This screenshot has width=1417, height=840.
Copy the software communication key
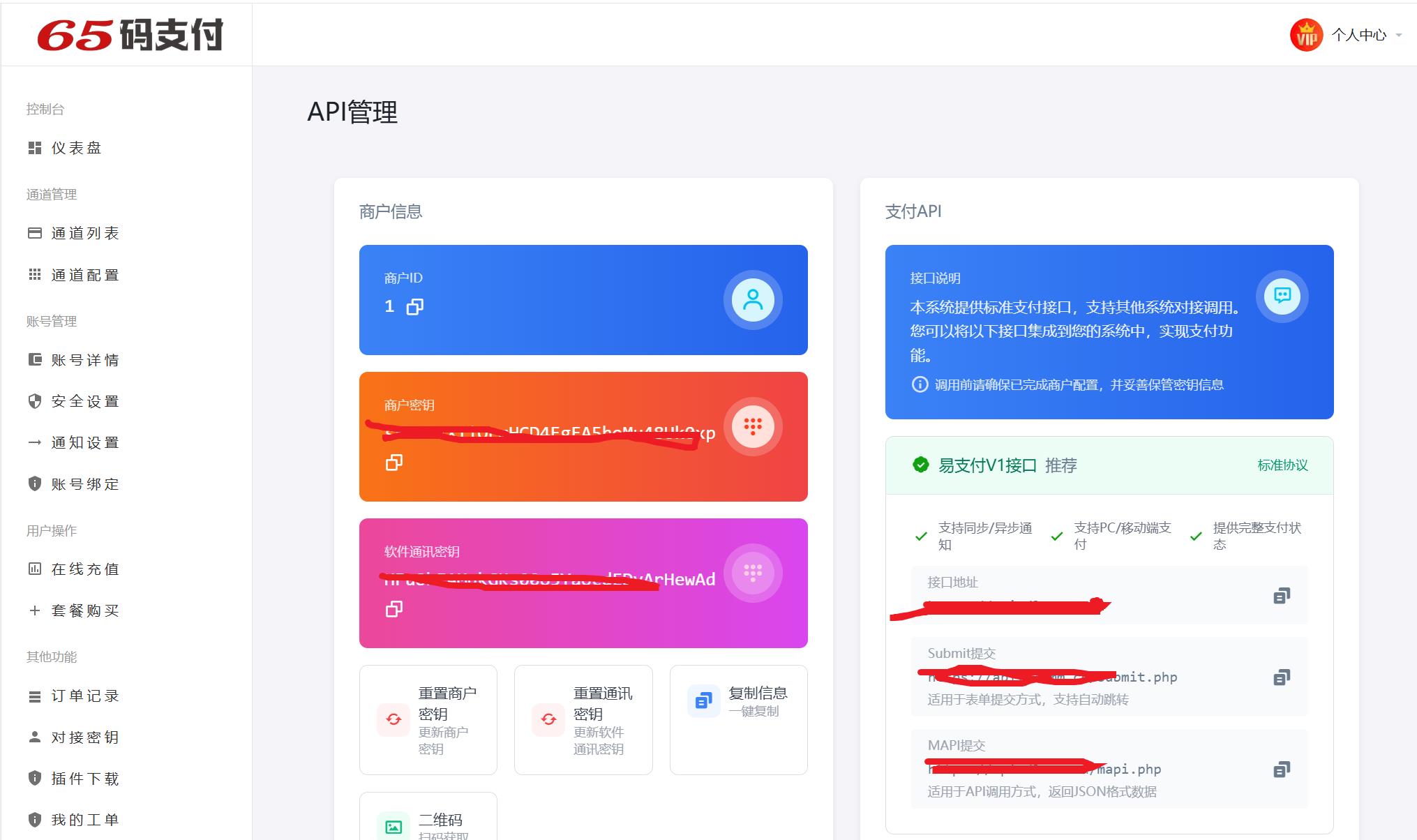pos(394,609)
